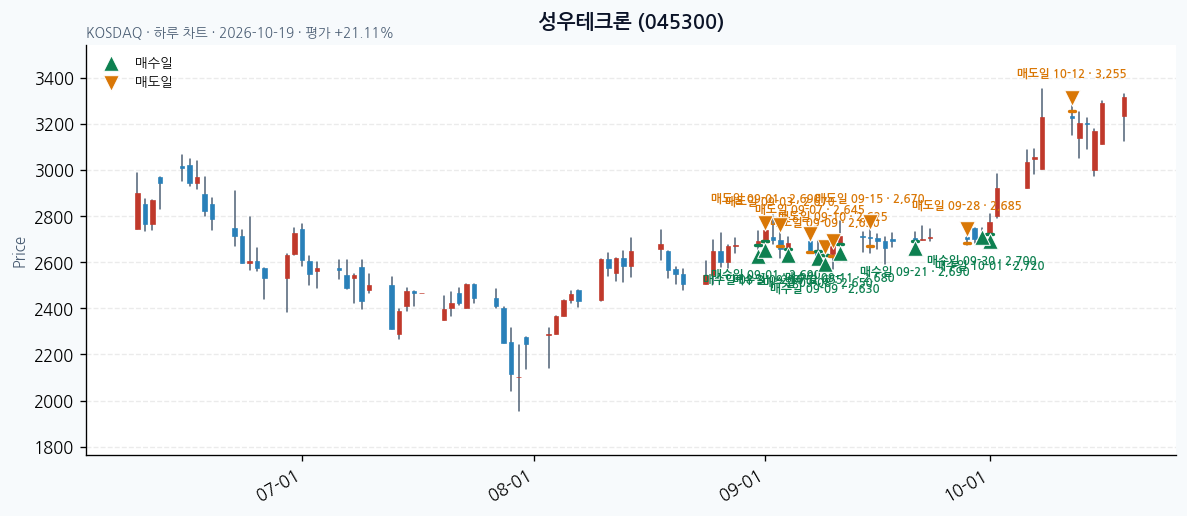Click the 2200 price tick label

(55, 356)
